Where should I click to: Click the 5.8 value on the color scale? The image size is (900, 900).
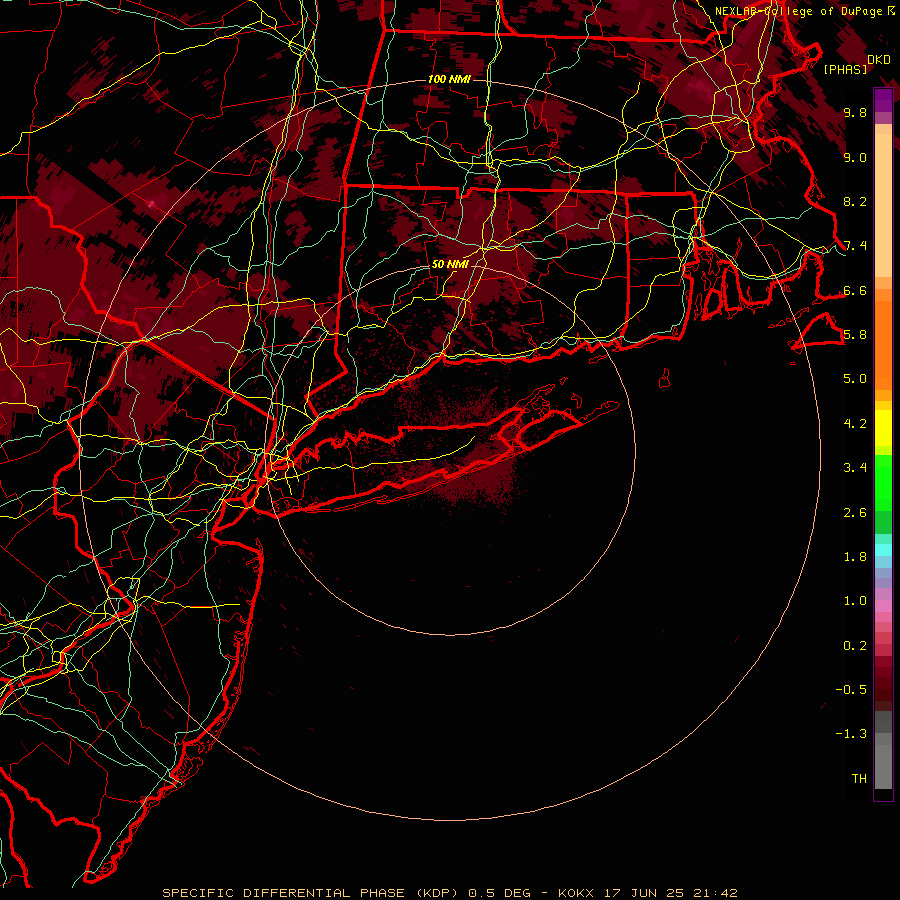855,335
